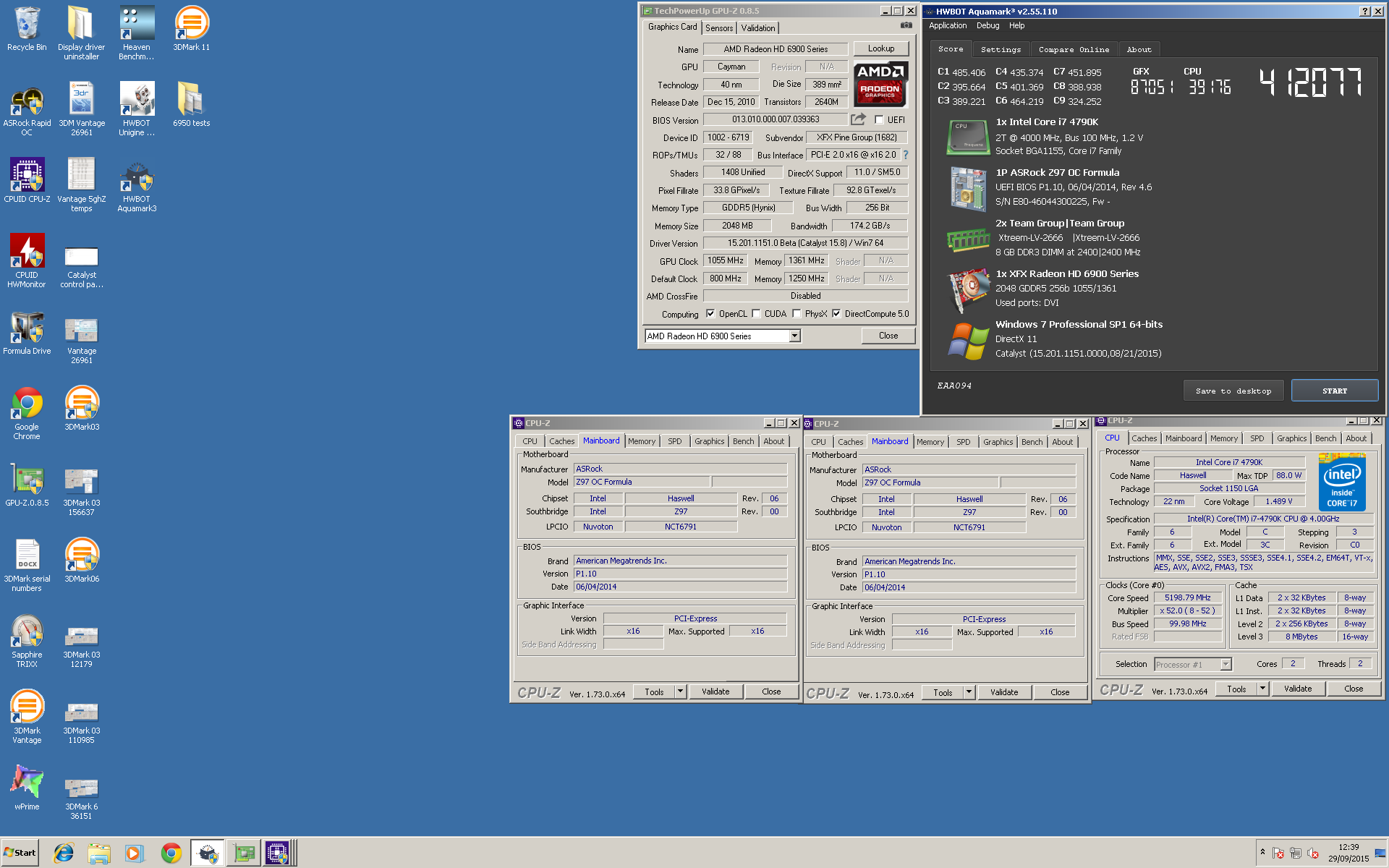Toggle OpenCL checkbox in GPU-Z
The width and height of the screenshot is (1389, 868).
(x=710, y=314)
